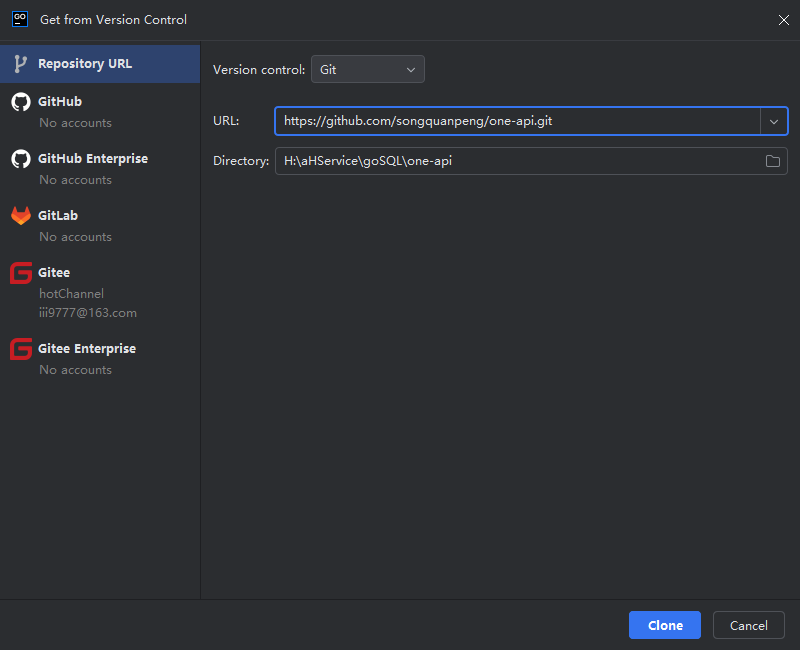
Task: Click the GitLab fox icon
Action: (x=20, y=216)
